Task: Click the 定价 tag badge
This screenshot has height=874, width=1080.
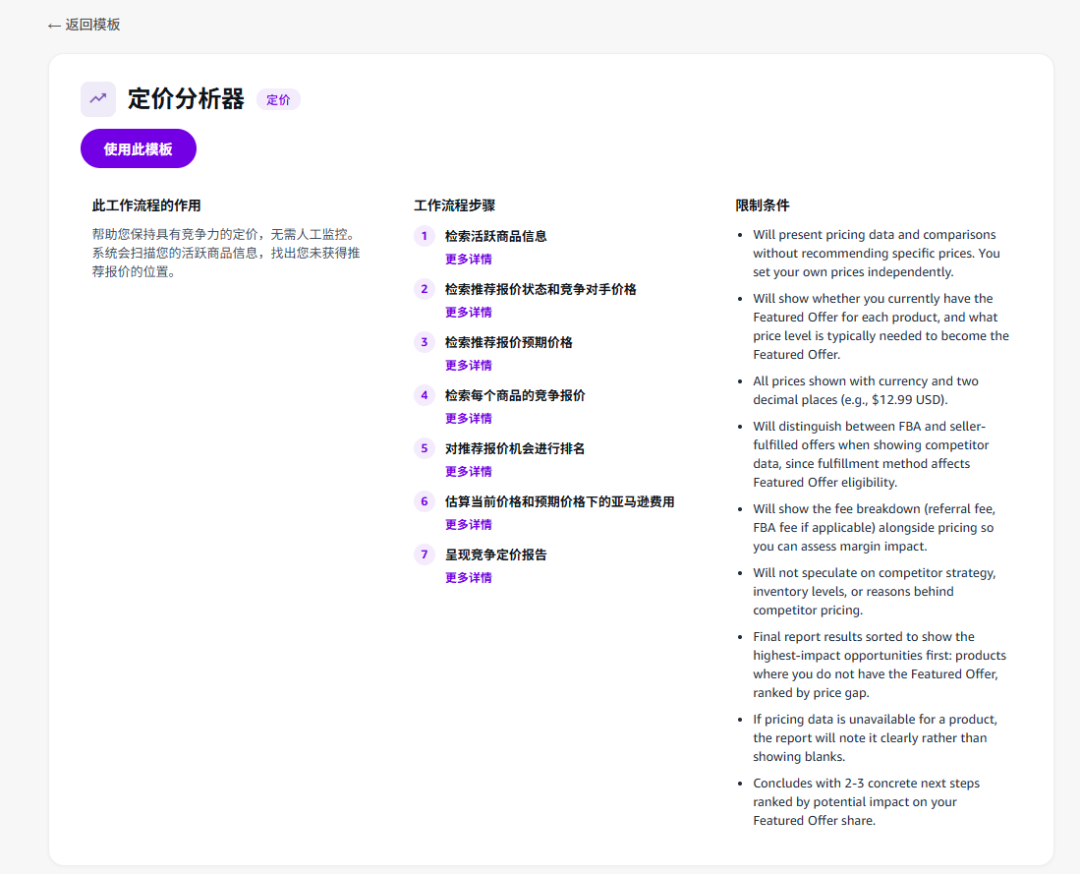Action: point(278,100)
